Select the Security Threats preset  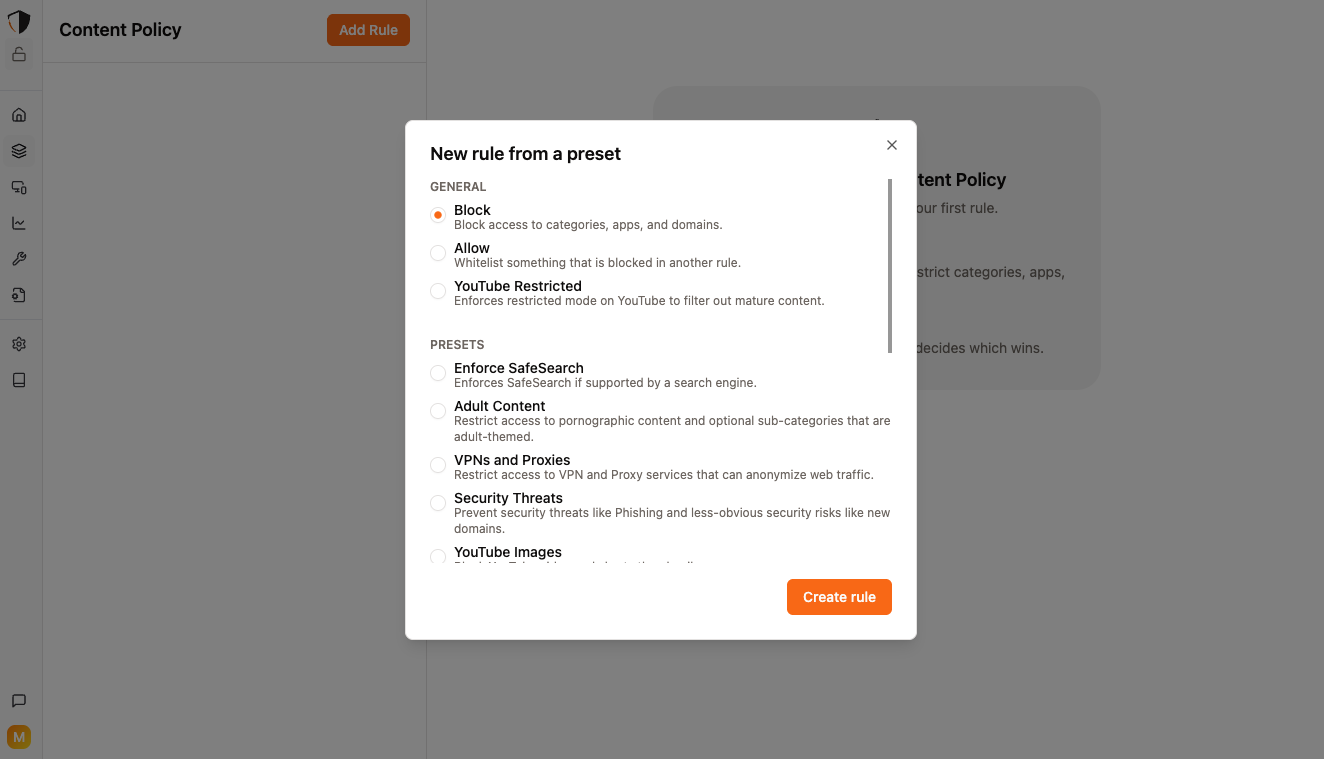[x=438, y=503]
